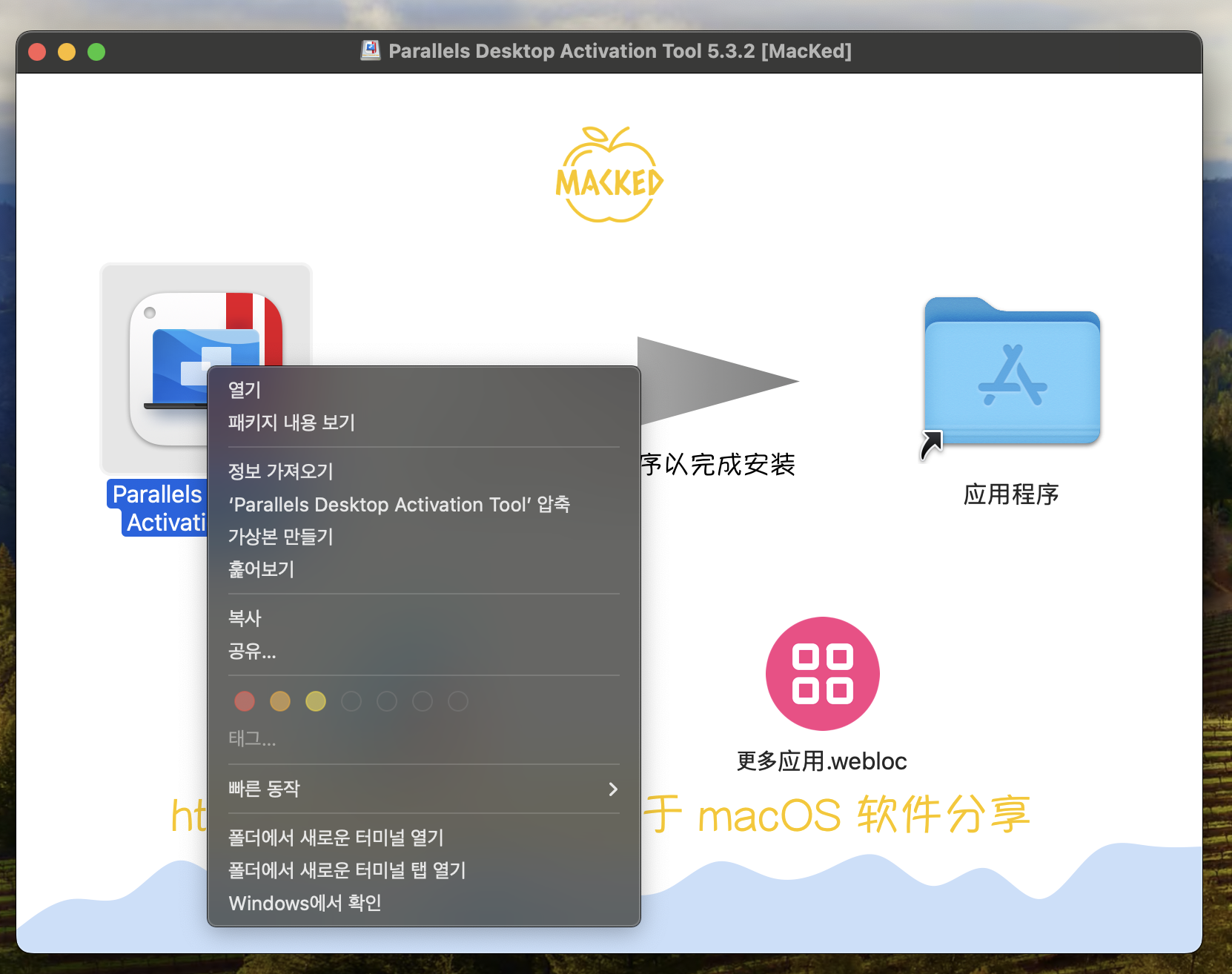The width and height of the screenshot is (1232, 974).
Task: Click the pink 更多应用.webloc icon
Action: [x=822, y=673]
